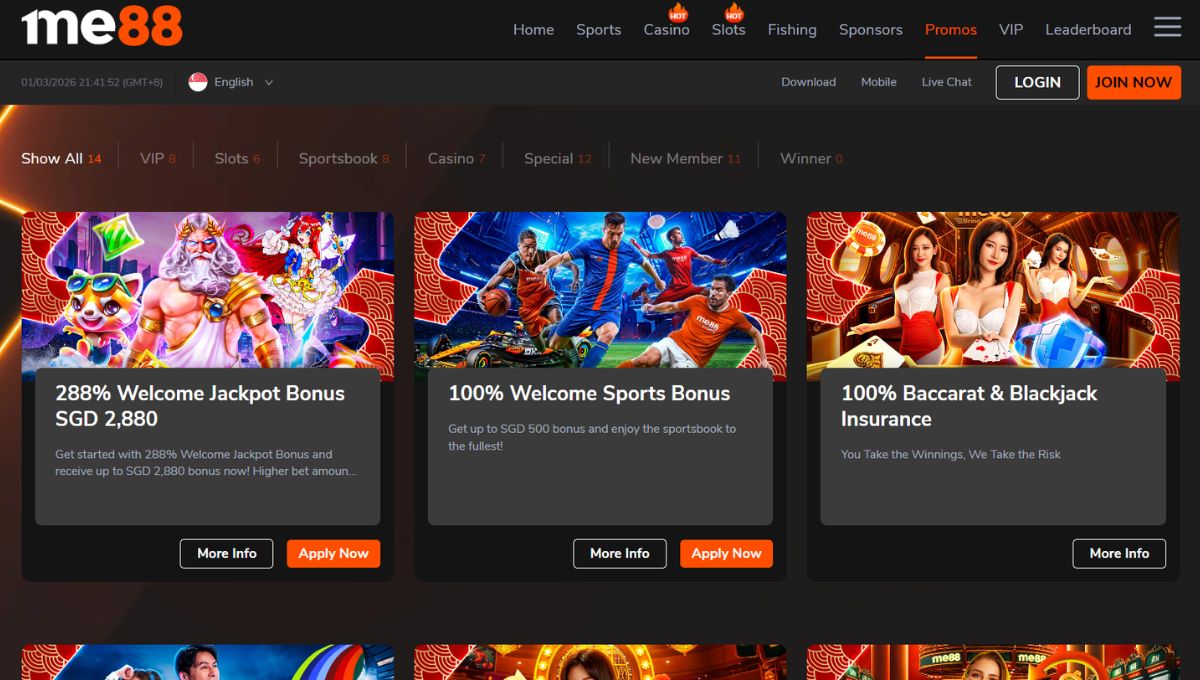The height and width of the screenshot is (680, 1200).
Task: Click the Download link
Action: [808, 82]
